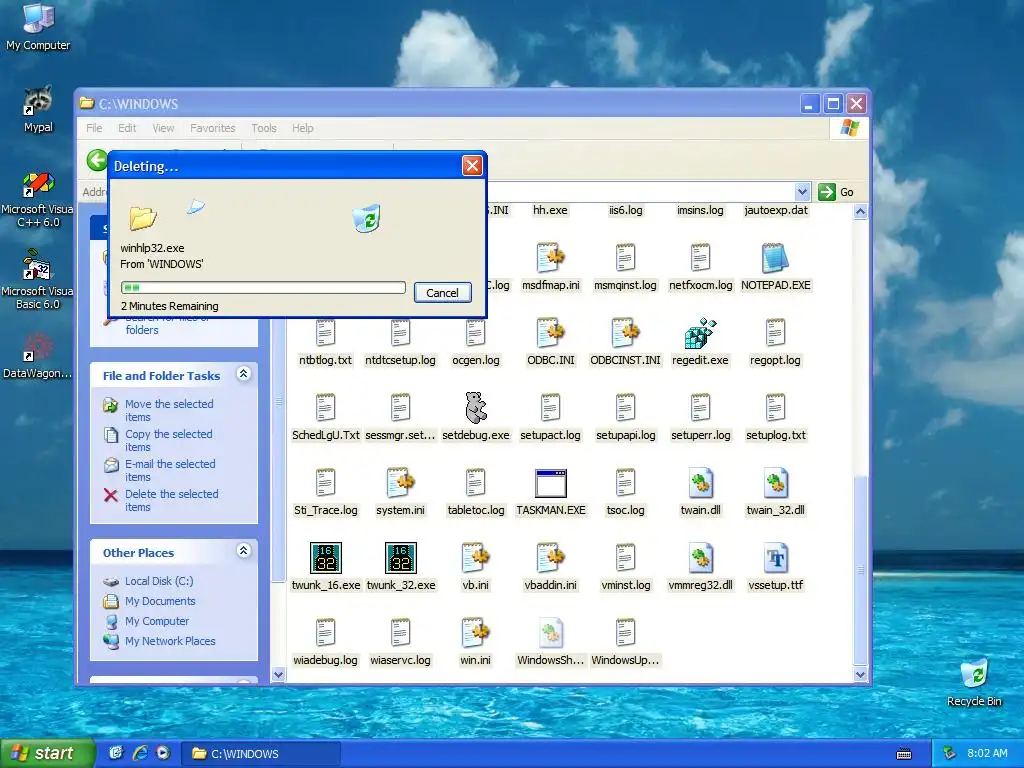Select the twunk_32.exe file icon

tap(400, 558)
